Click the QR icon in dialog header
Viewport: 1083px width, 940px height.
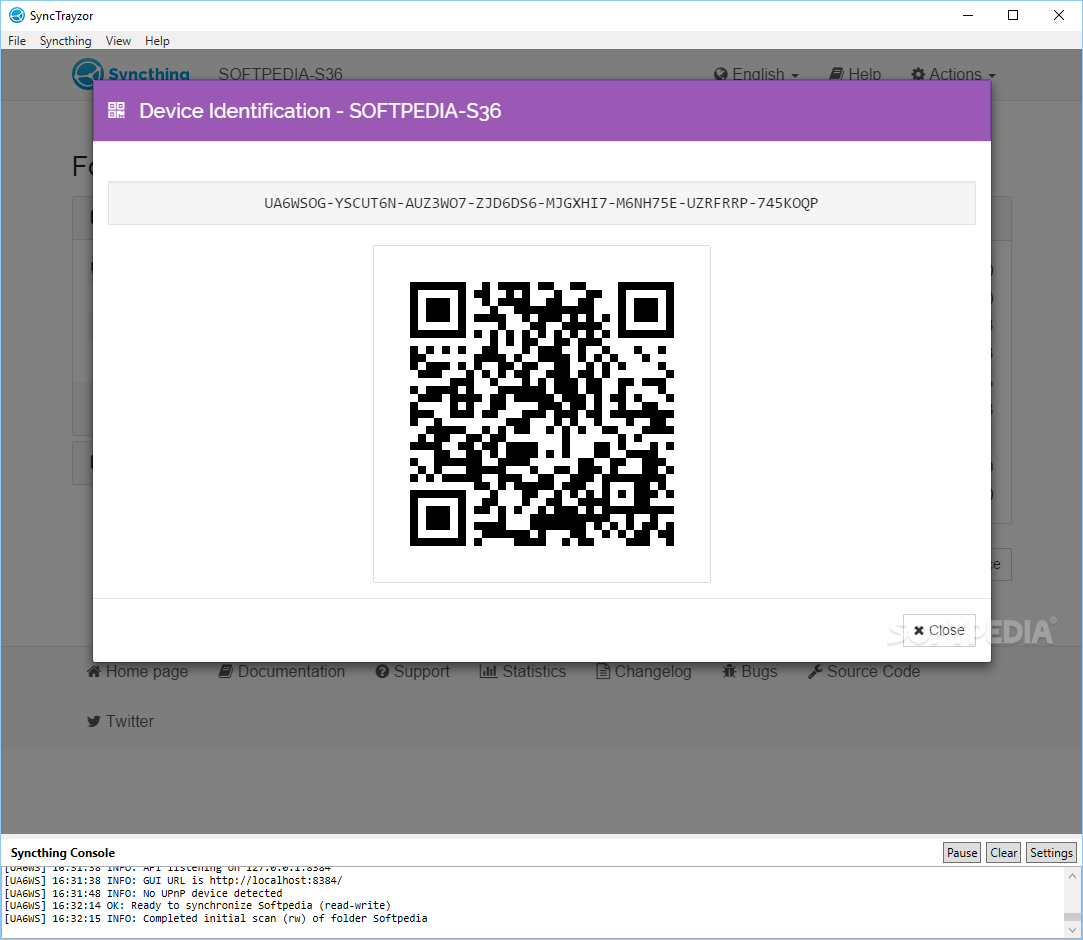pyautogui.click(x=117, y=111)
